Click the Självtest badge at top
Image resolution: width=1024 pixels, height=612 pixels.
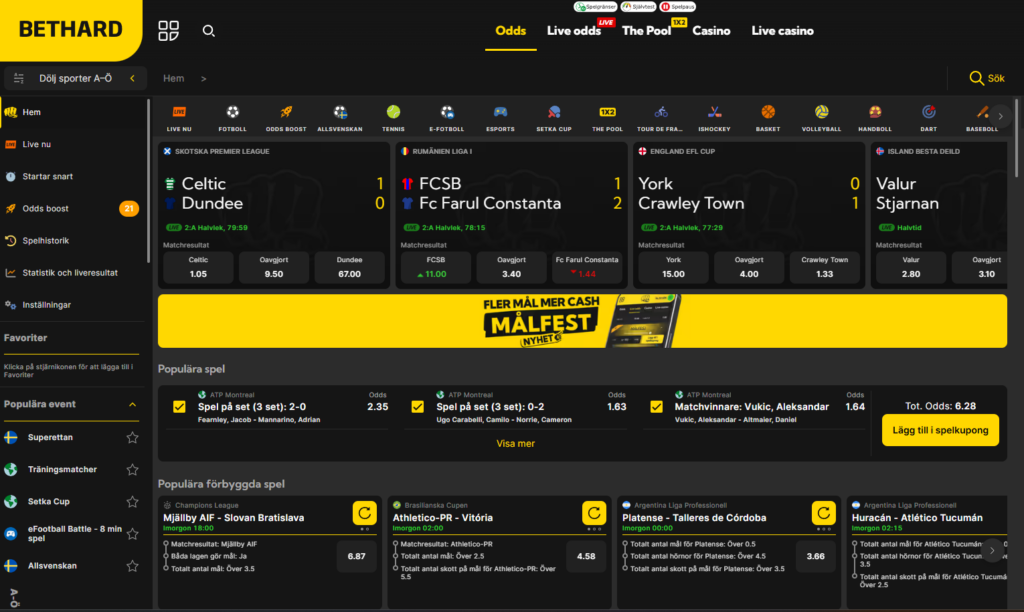point(638,7)
